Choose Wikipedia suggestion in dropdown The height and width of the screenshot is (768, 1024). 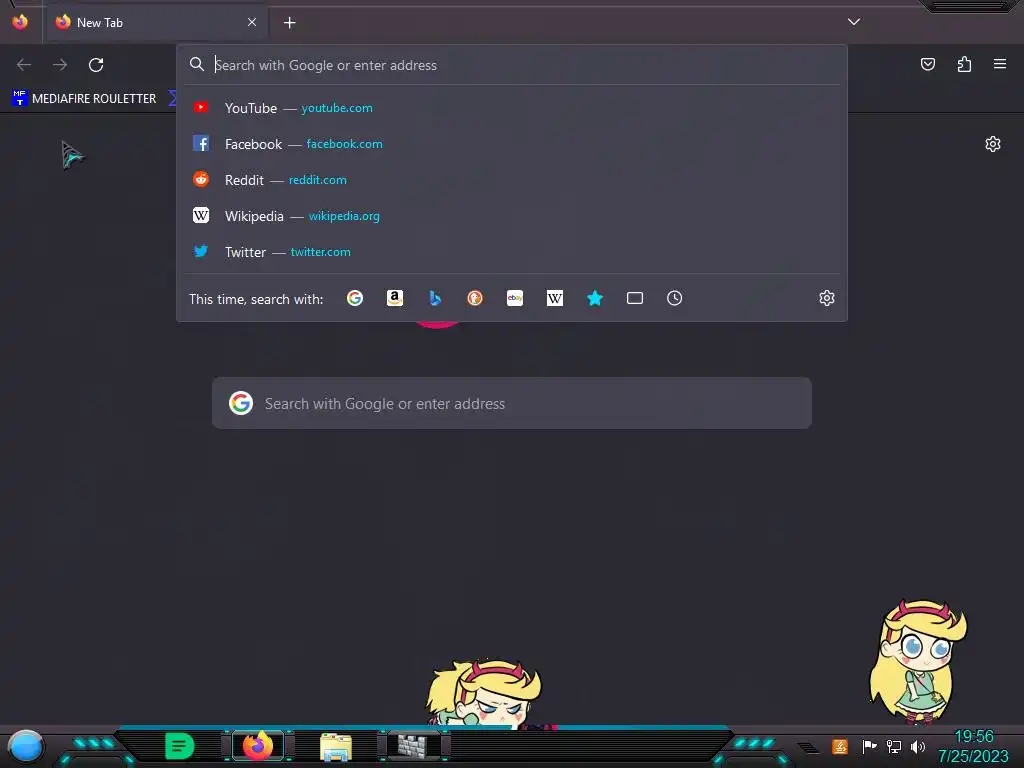point(512,216)
